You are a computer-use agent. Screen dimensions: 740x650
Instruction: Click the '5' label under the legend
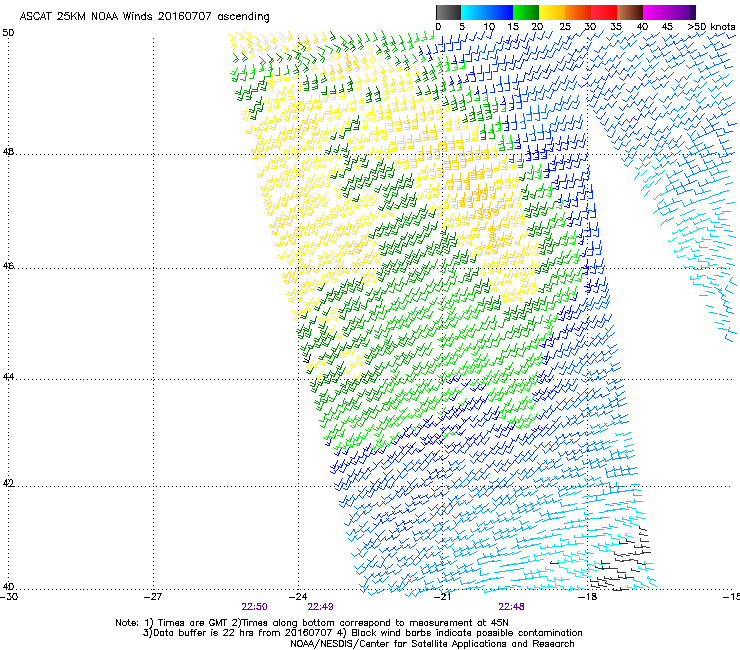(x=462, y=27)
